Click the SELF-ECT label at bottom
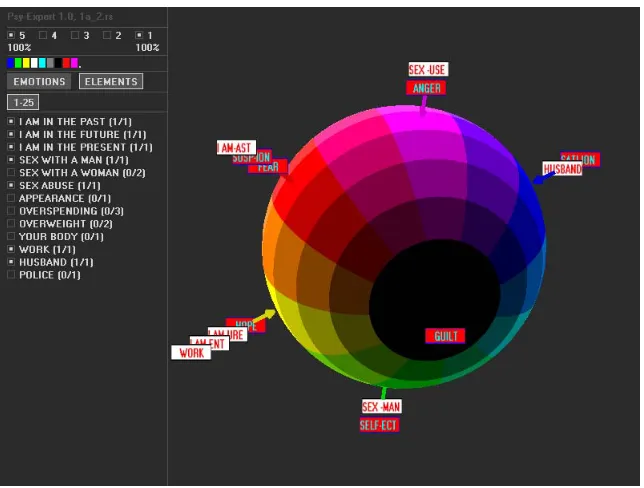Image resolution: width=644 pixels, height=488 pixels. click(379, 425)
